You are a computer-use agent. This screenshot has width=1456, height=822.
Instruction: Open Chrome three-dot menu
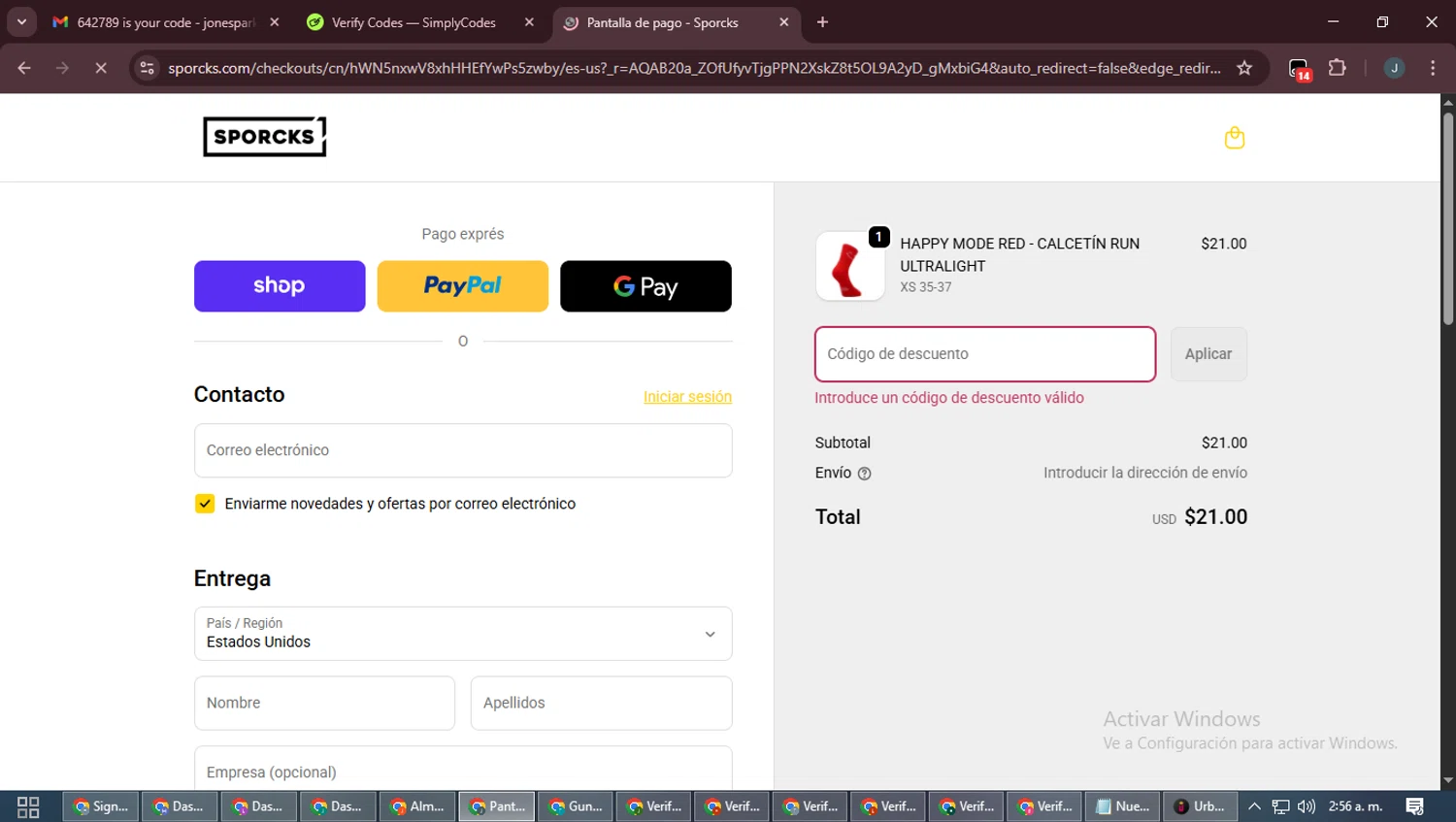point(1433,68)
